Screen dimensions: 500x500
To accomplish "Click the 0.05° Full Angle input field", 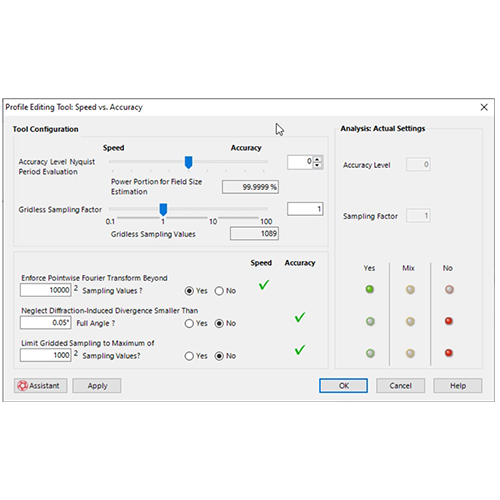I will (x=46, y=323).
